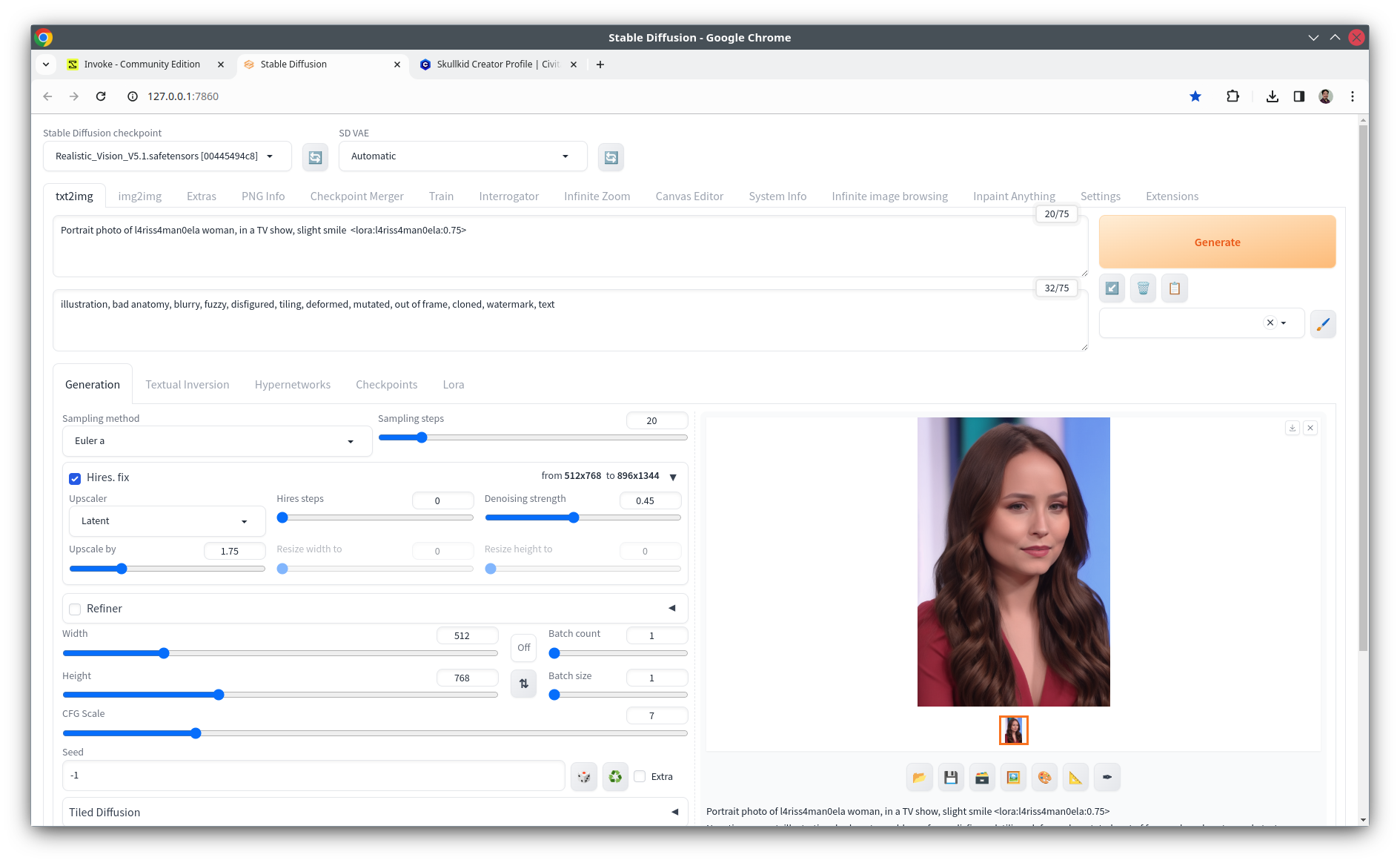Click in the negative prompt text box
1400x863 pixels.
(570, 321)
